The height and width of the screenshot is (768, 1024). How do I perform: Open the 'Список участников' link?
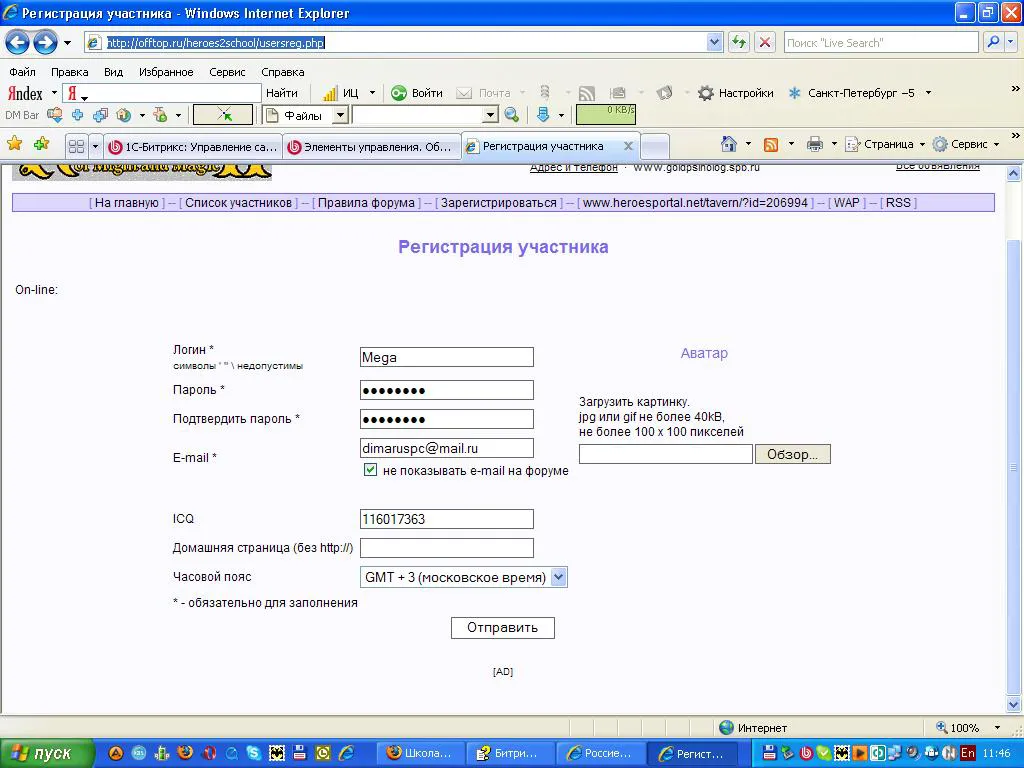point(238,202)
